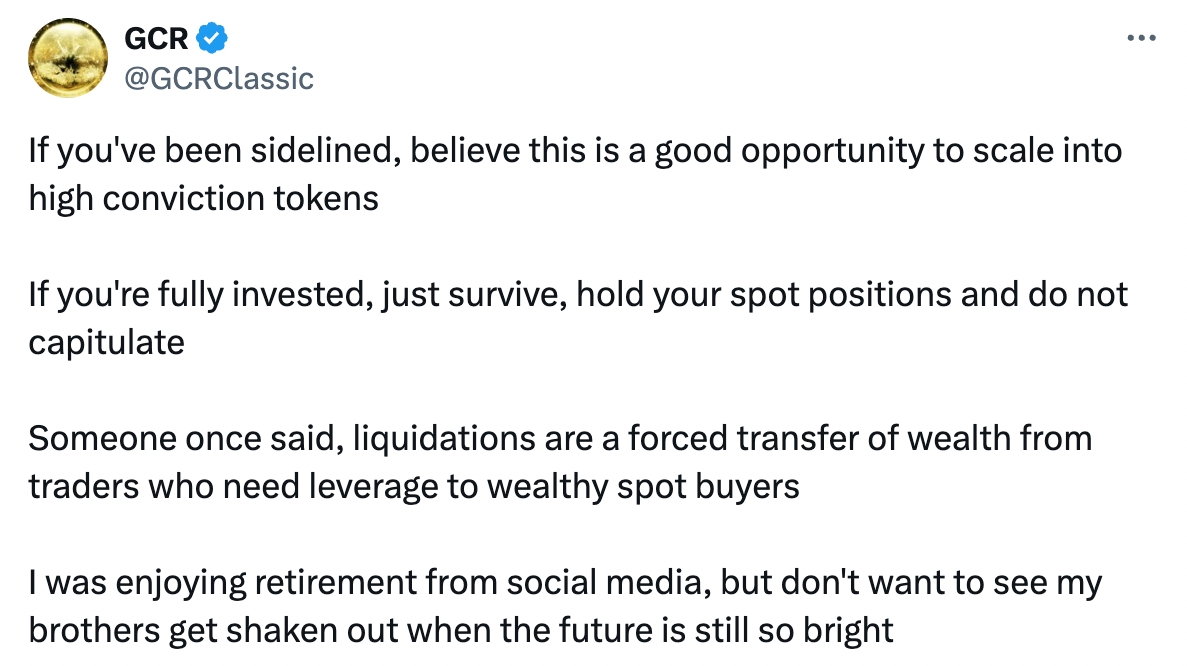Click the blue verified checkmark badge
1187x666 pixels.
(212, 39)
